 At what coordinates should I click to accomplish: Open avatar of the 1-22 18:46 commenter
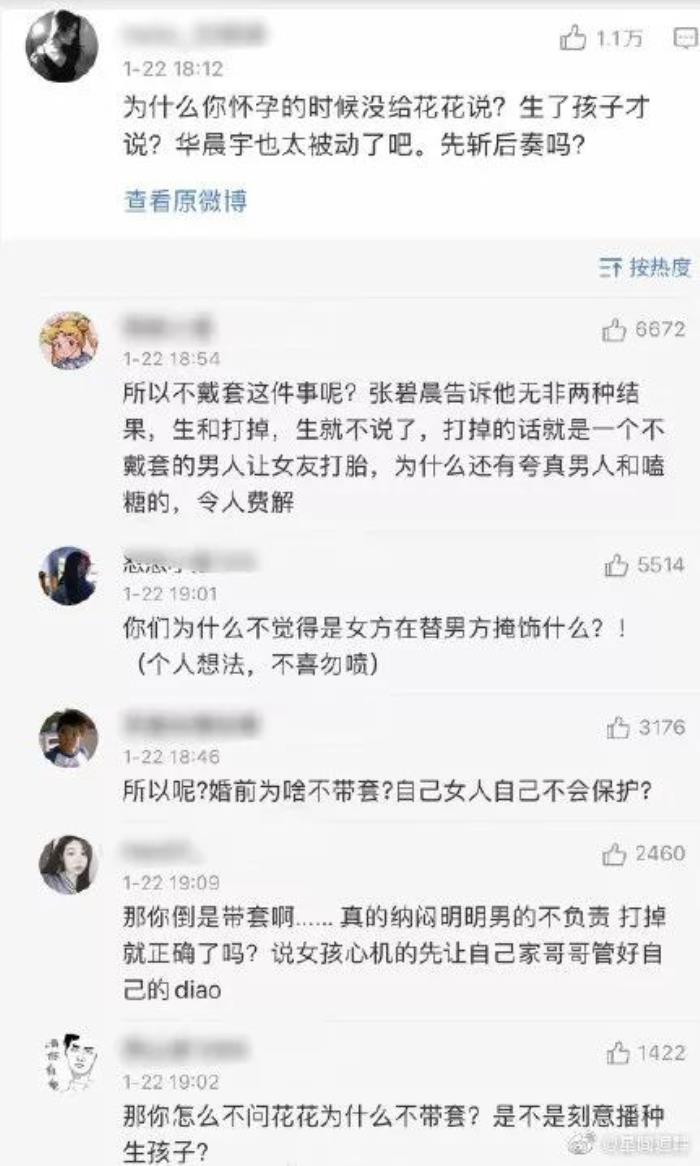(x=68, y=738)
